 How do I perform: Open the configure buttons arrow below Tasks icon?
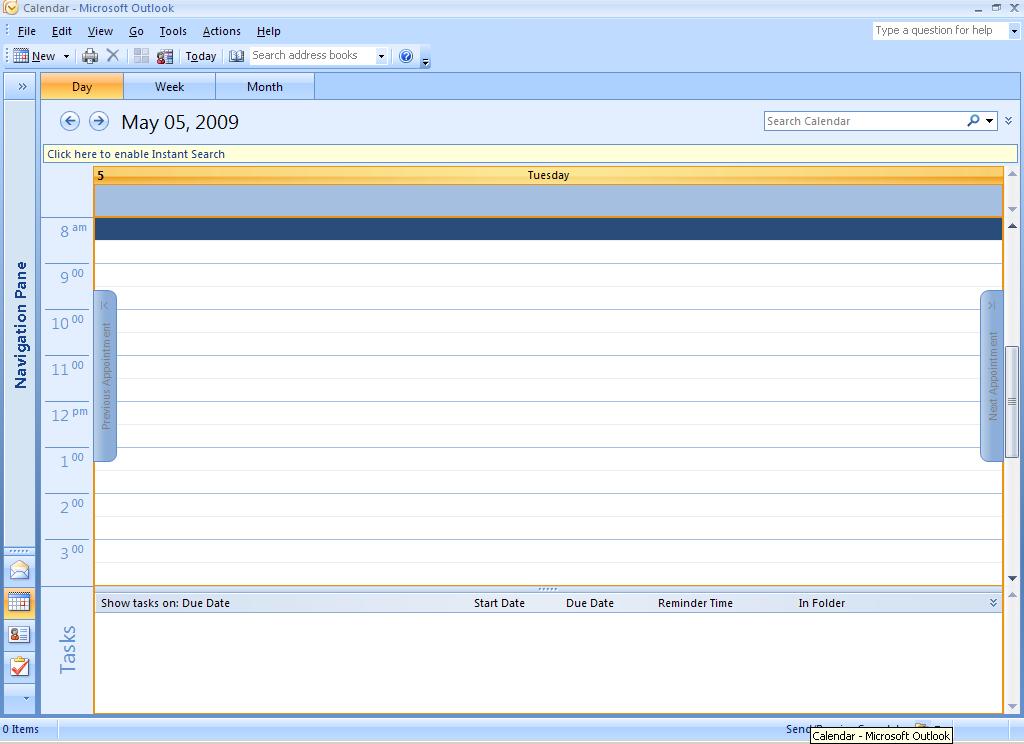pyautogui.click(x=26, y=698)
